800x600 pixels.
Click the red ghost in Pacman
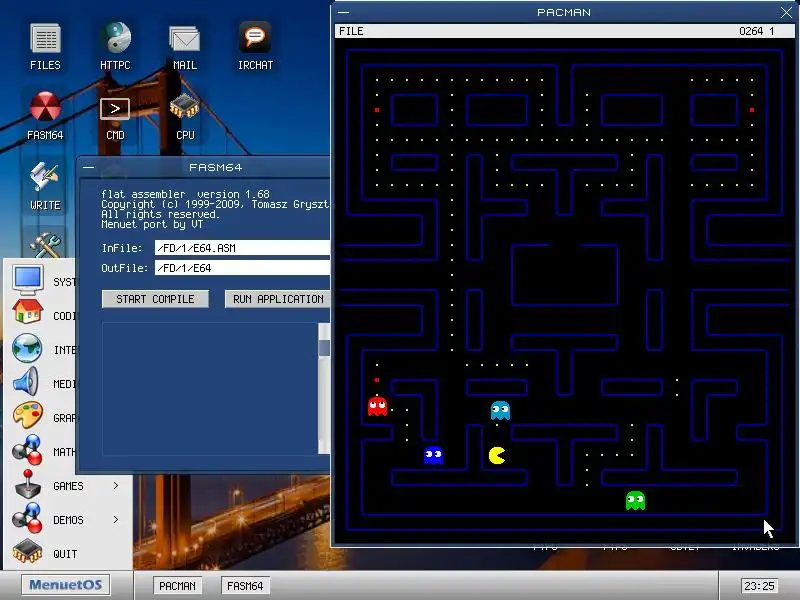pos(378,407)
